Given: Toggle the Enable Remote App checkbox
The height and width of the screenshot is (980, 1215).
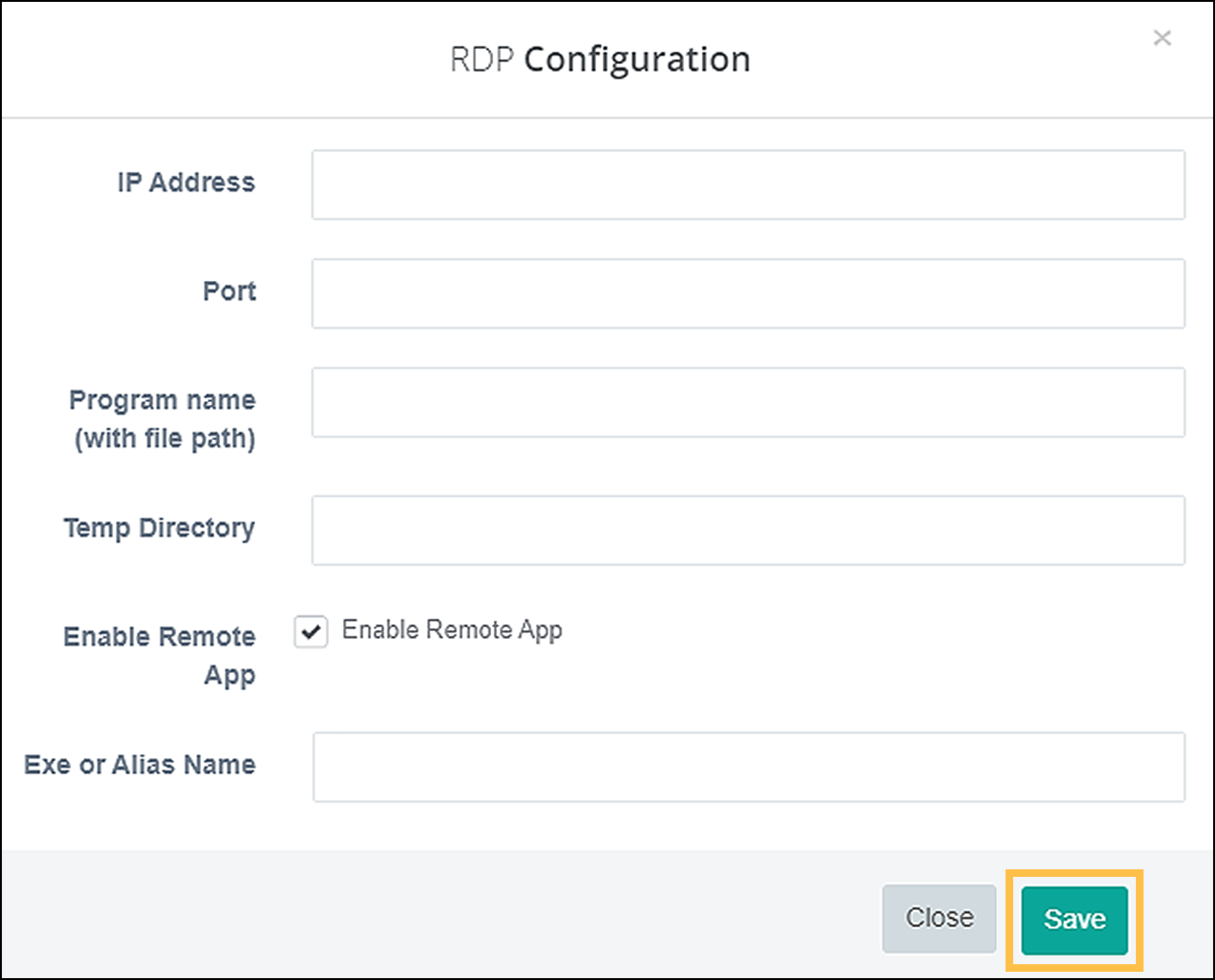Looking at the screenshot, I should click(x=310, y=631).
